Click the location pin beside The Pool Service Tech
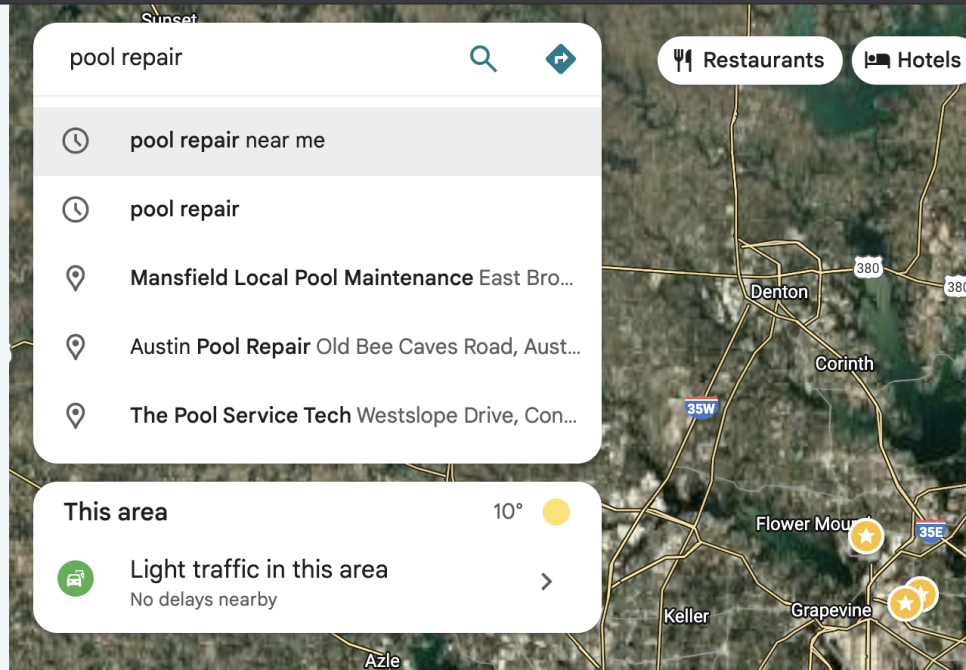 [x=75, y=415]
